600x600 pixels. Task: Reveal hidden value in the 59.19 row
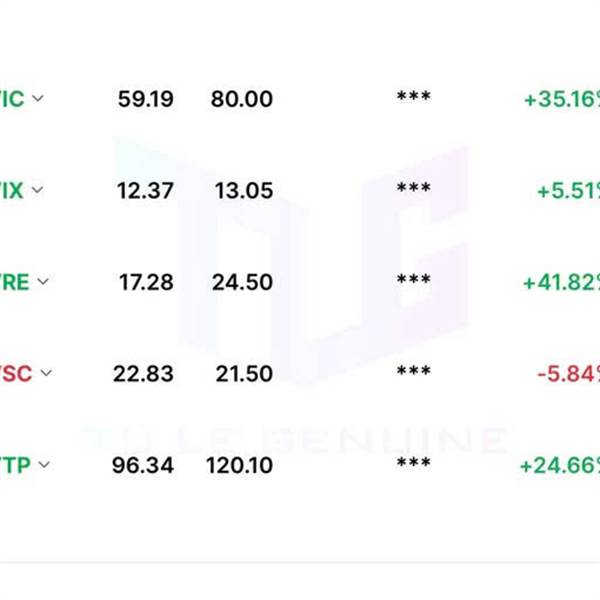pos(414,96)
